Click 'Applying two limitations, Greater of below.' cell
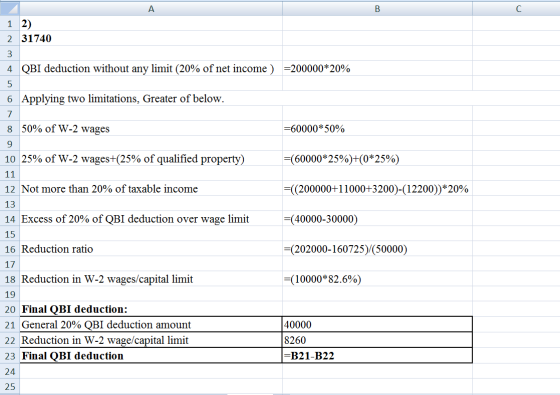The height and width of the screenshot is (395, 560). 151,98
